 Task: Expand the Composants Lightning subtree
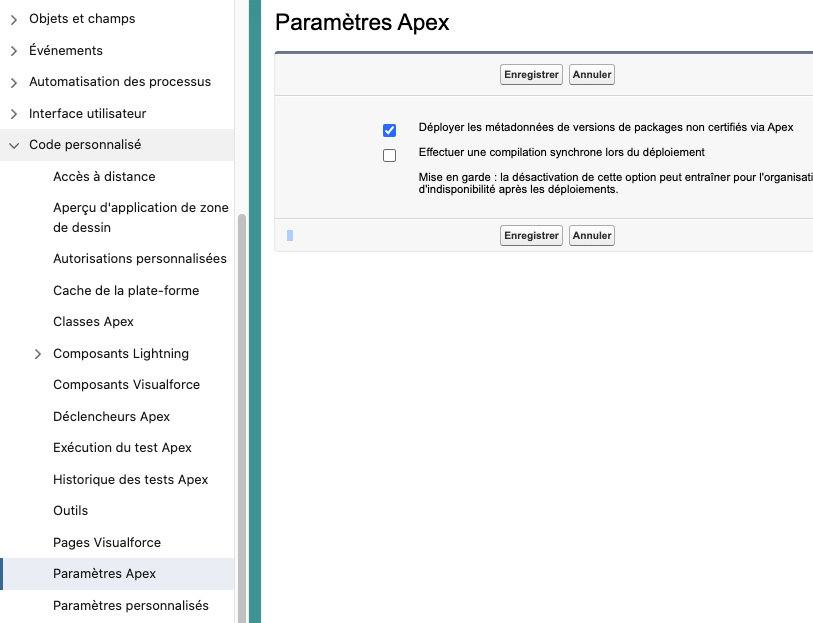(38, 353)
